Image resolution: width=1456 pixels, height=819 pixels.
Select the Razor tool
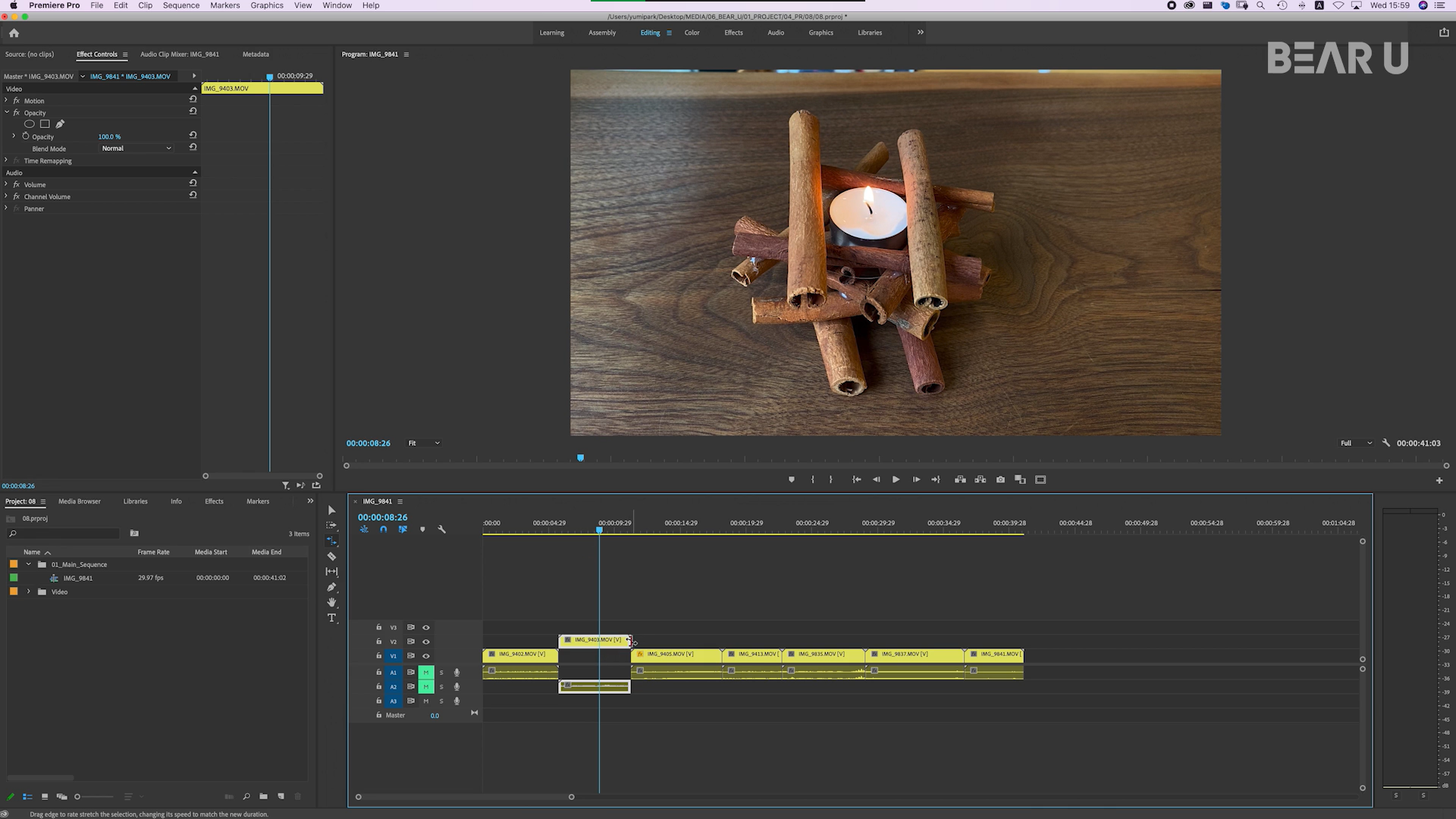pyautogui.click(x=331, y=557)
